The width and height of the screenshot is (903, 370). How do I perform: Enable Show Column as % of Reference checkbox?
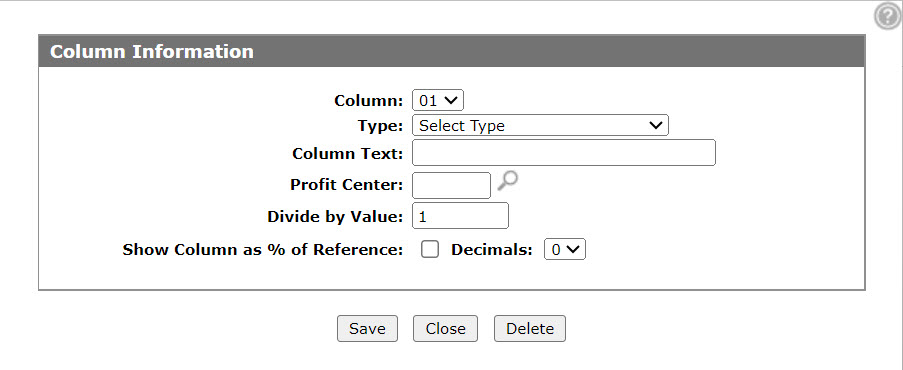430,250
